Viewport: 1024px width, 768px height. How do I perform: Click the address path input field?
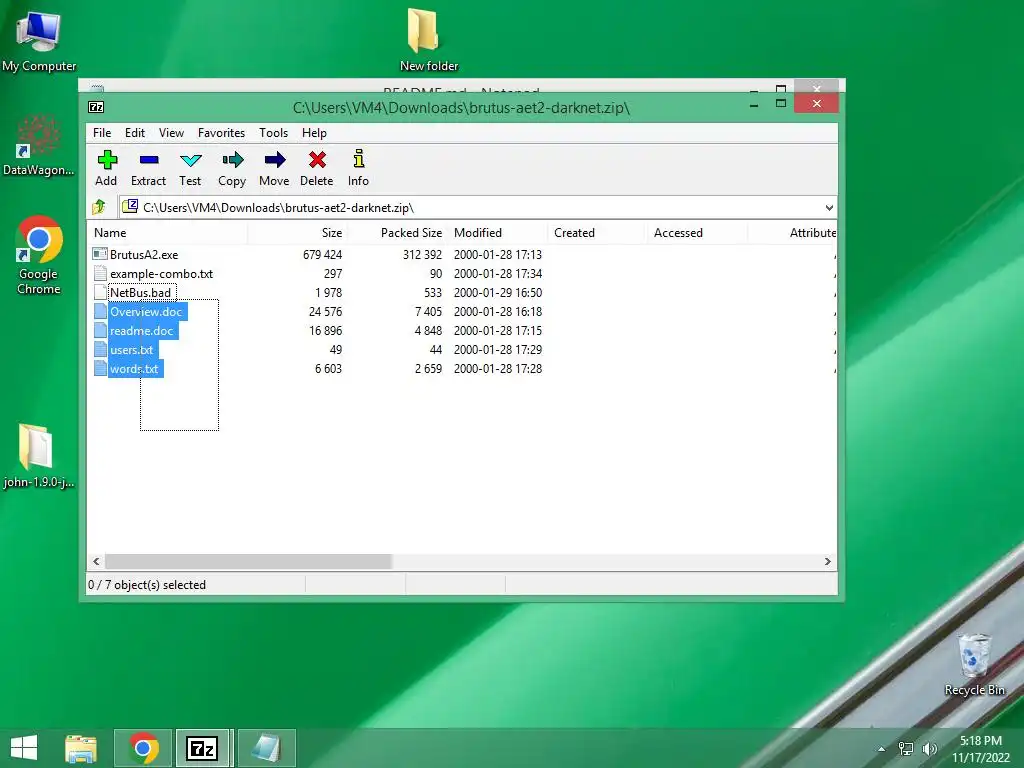click(x=478, y=208)
